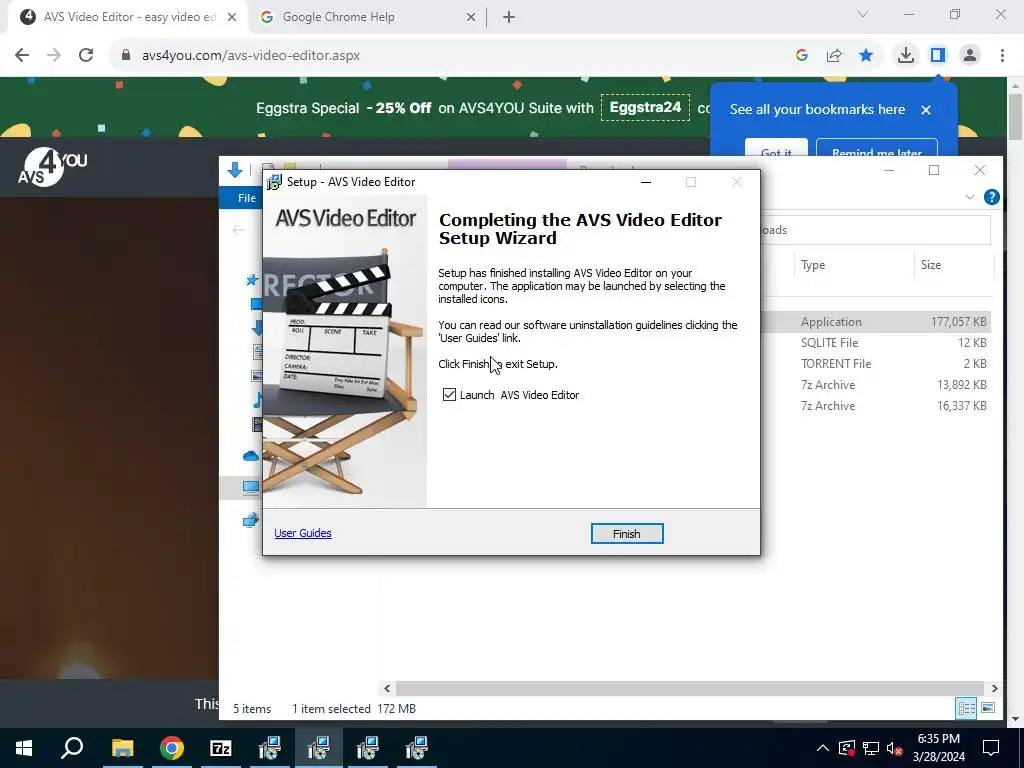Open Google Chrome from the taskbar
This screenshot has height=768, width=1024.
171,748
